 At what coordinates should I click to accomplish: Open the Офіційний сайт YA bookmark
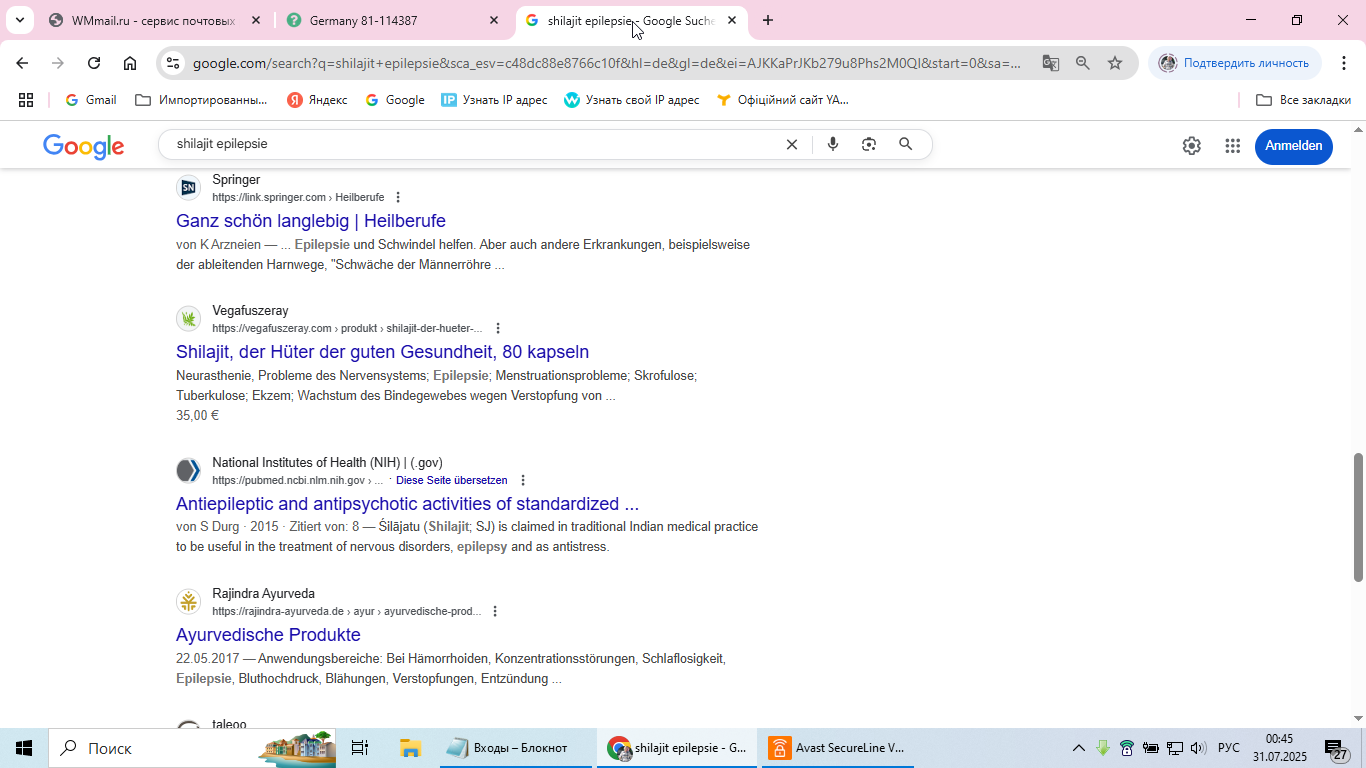point(783,100)
